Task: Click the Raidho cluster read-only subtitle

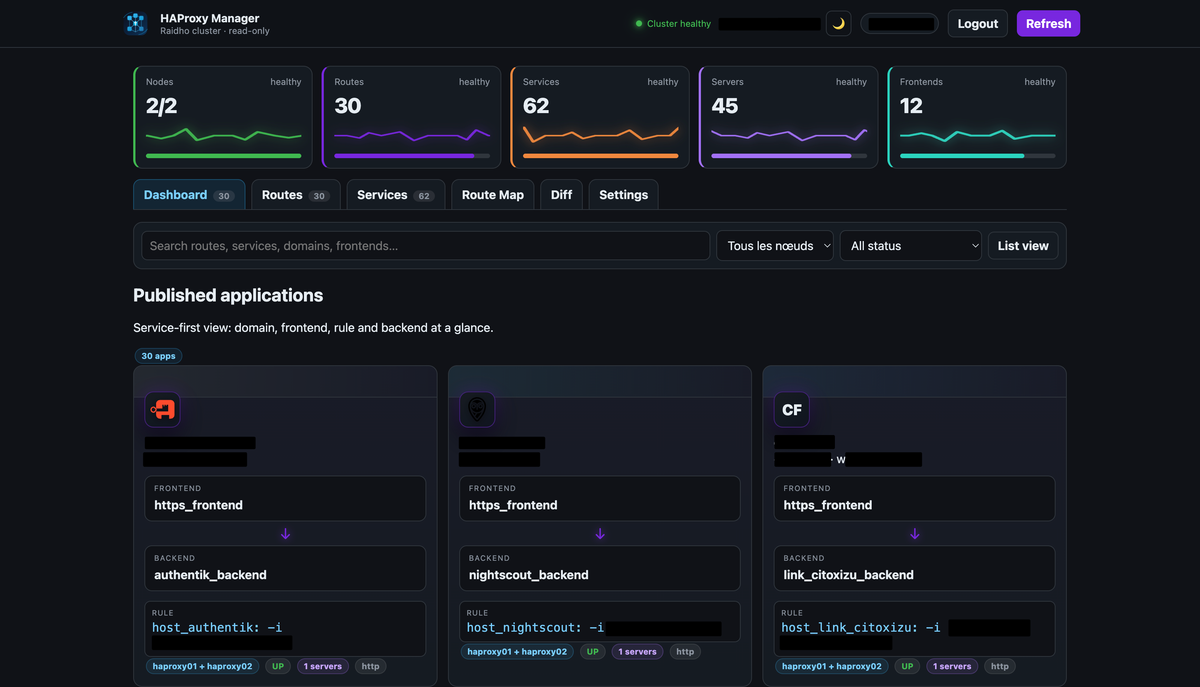Action: point(215,31)
